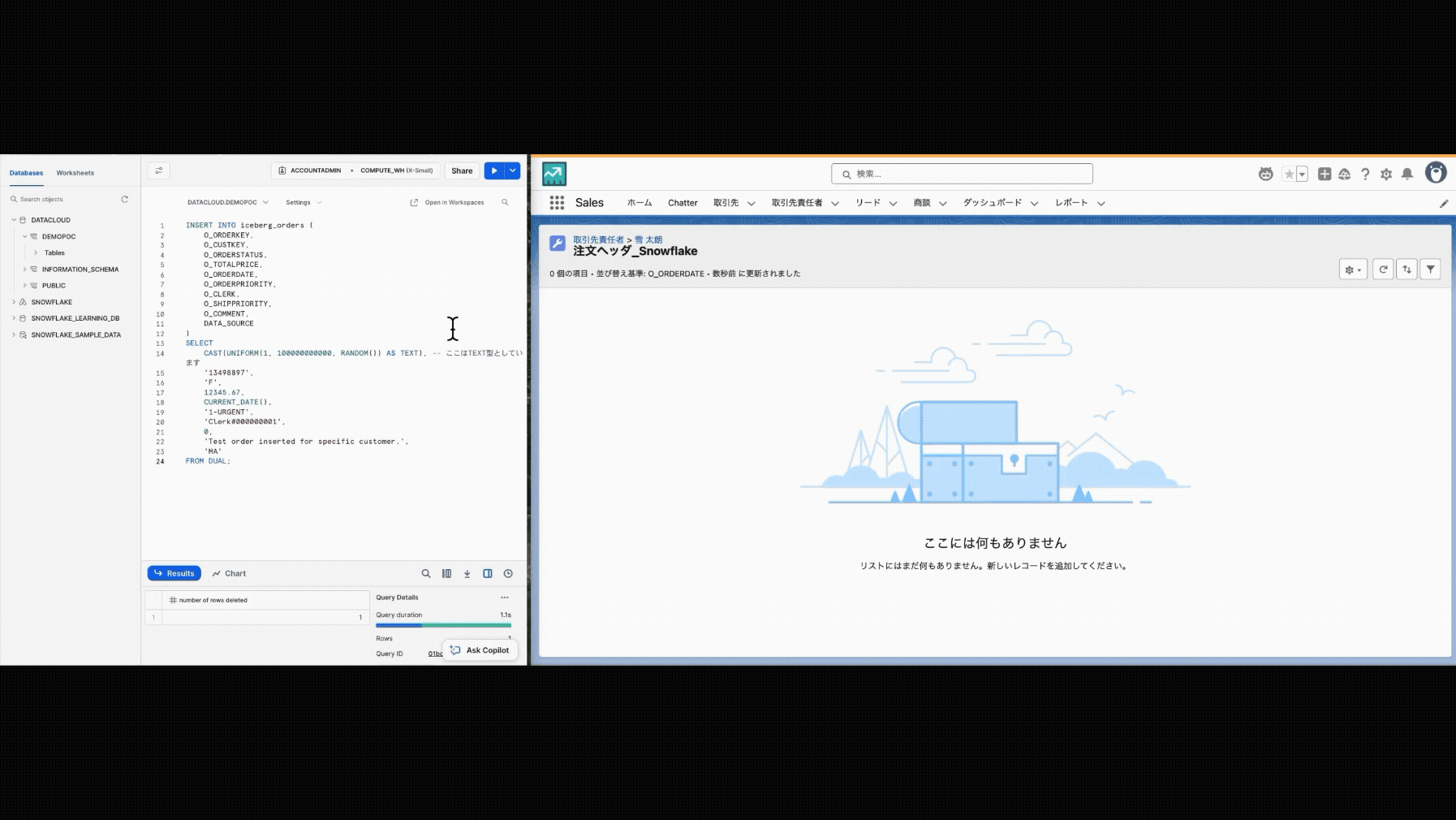Refresh the 注文ヘッダ_Snowflake list
The height and width of the screenshot is (820, 1456).
(1383, 270)
